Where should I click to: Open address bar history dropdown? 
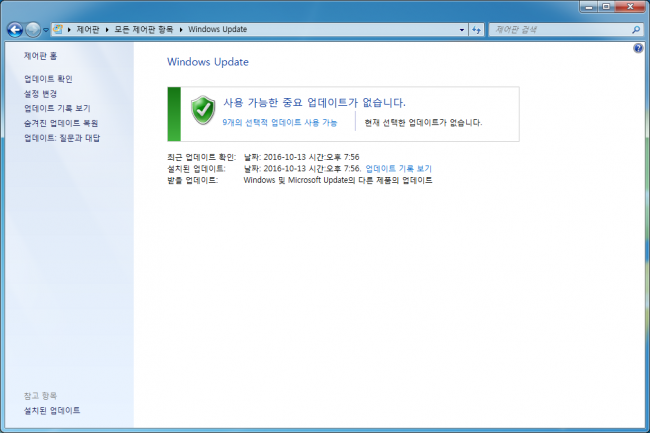(x=462, y=30)
